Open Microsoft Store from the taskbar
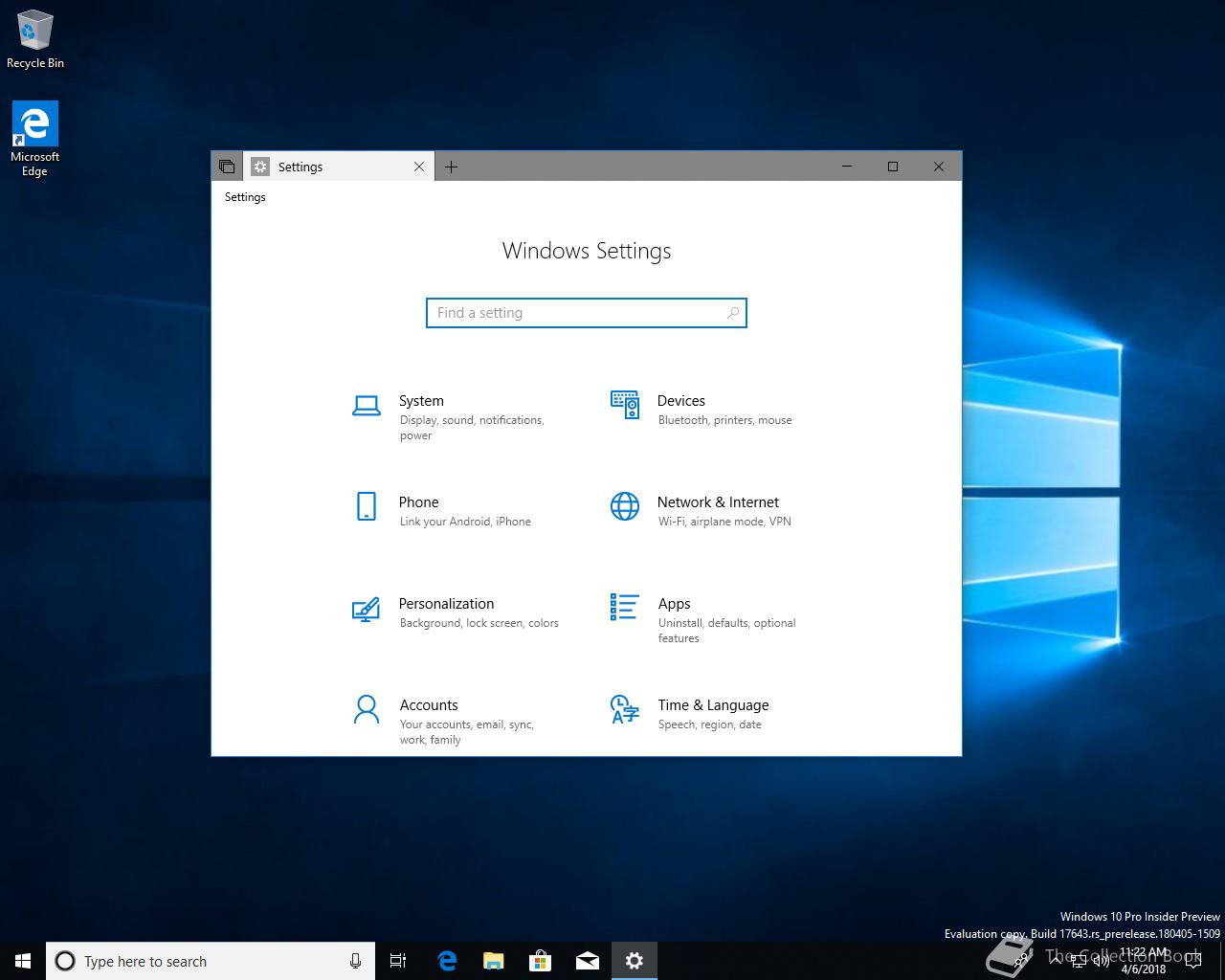 540,961
